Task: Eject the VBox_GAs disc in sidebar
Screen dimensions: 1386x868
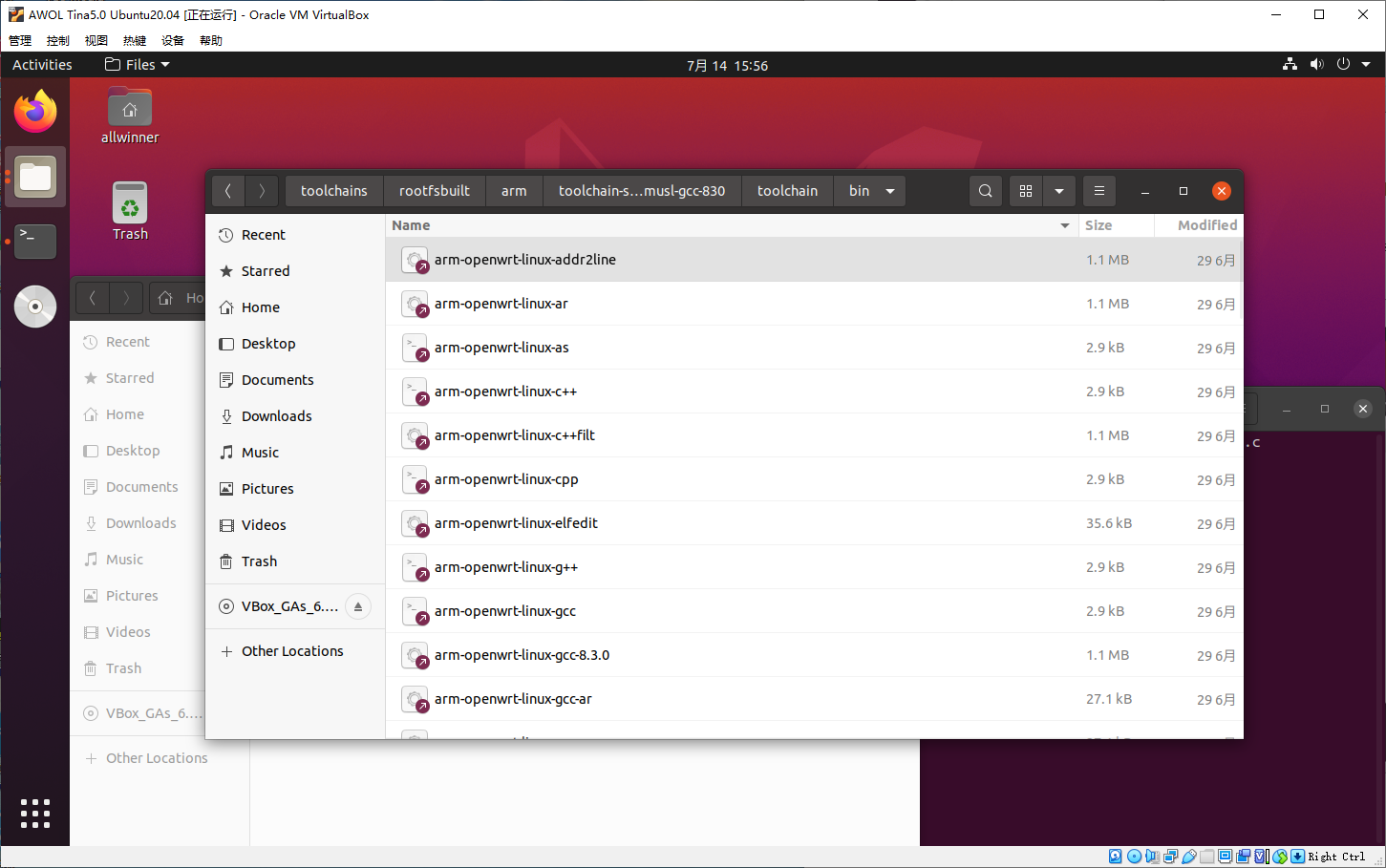Action: click(358, 606)
